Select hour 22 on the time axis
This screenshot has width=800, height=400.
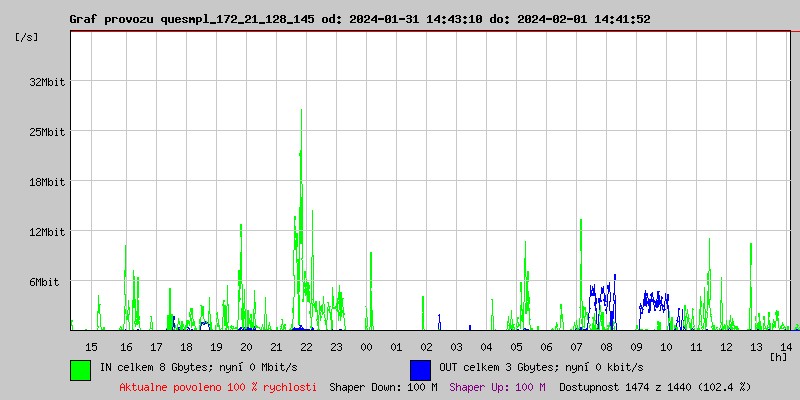pos(306,346)
